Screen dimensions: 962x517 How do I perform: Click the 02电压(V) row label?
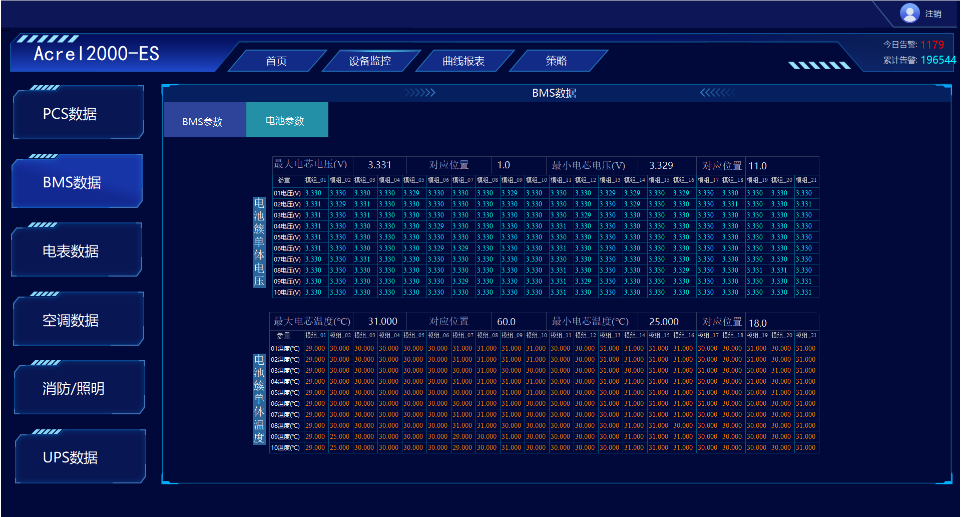(x=287, y=204)
